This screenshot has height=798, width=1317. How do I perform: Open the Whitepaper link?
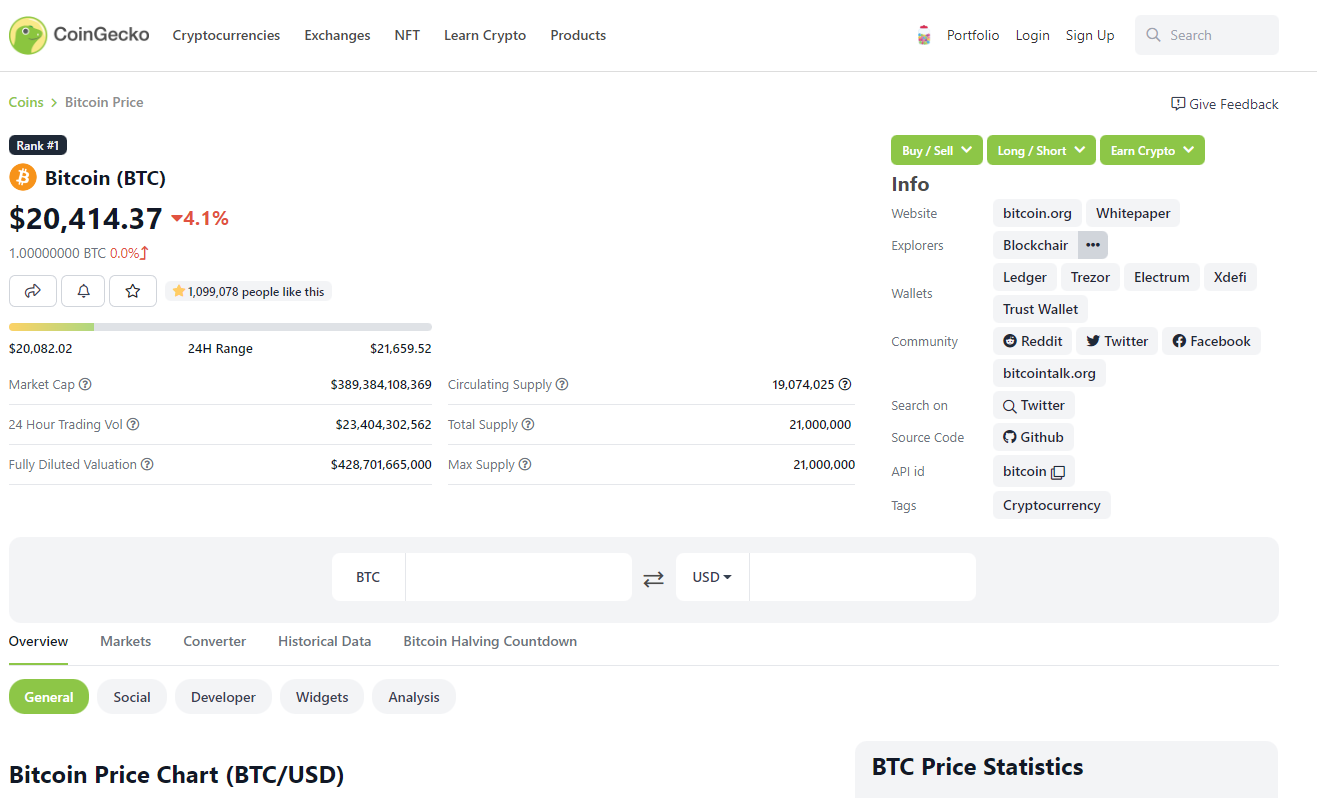[x=1133, y=213]
